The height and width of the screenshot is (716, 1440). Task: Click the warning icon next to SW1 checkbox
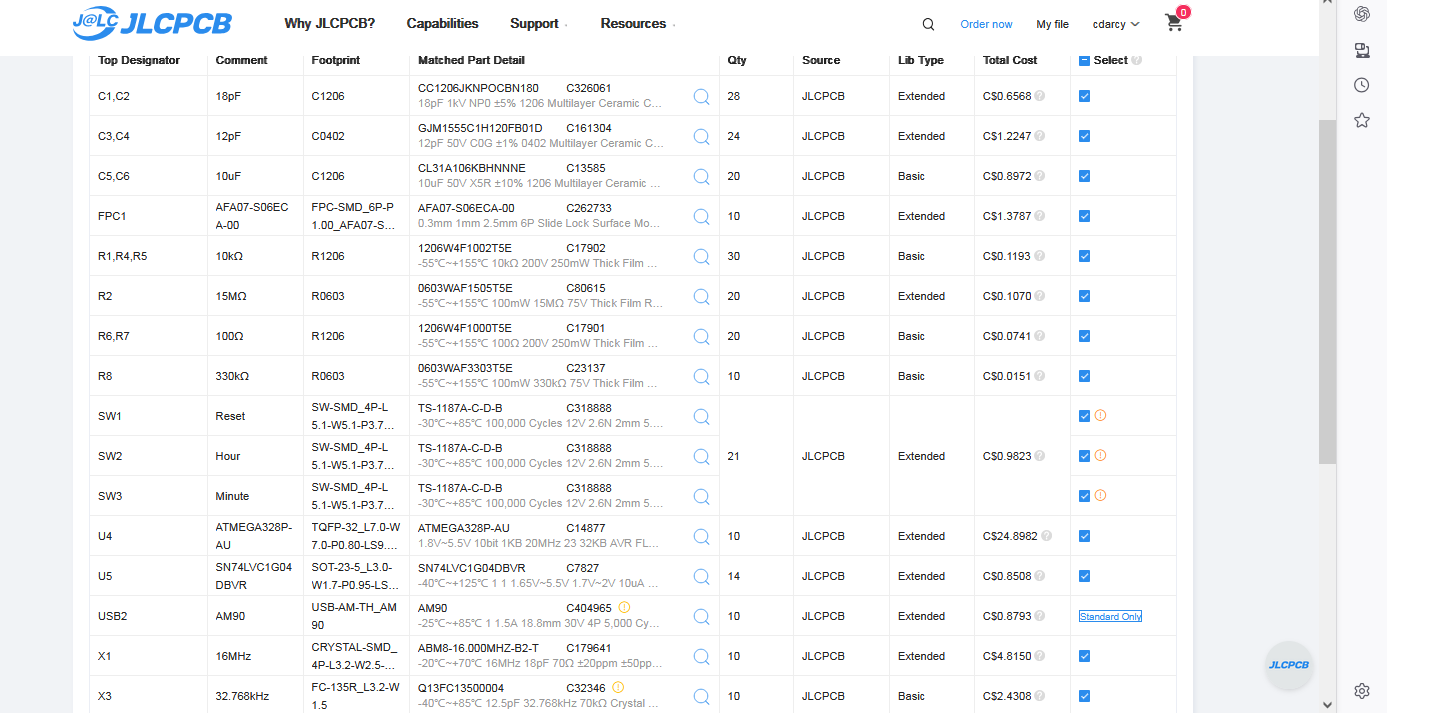point(1101,415)
